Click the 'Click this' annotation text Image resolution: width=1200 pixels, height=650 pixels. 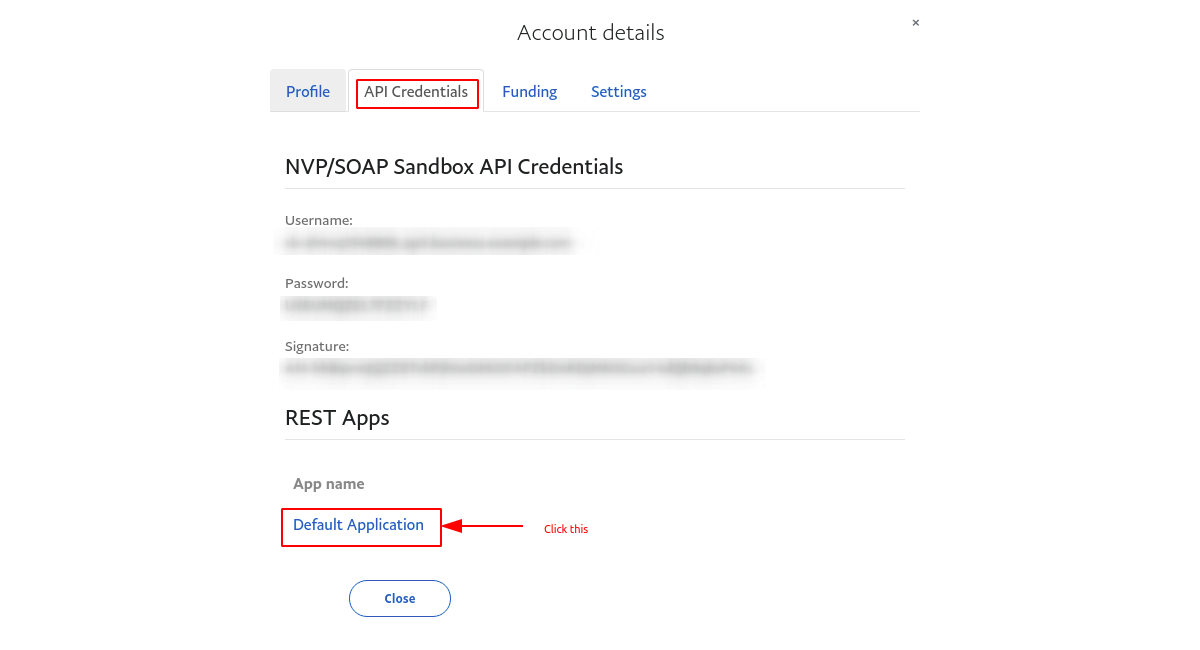click(566, 528)
